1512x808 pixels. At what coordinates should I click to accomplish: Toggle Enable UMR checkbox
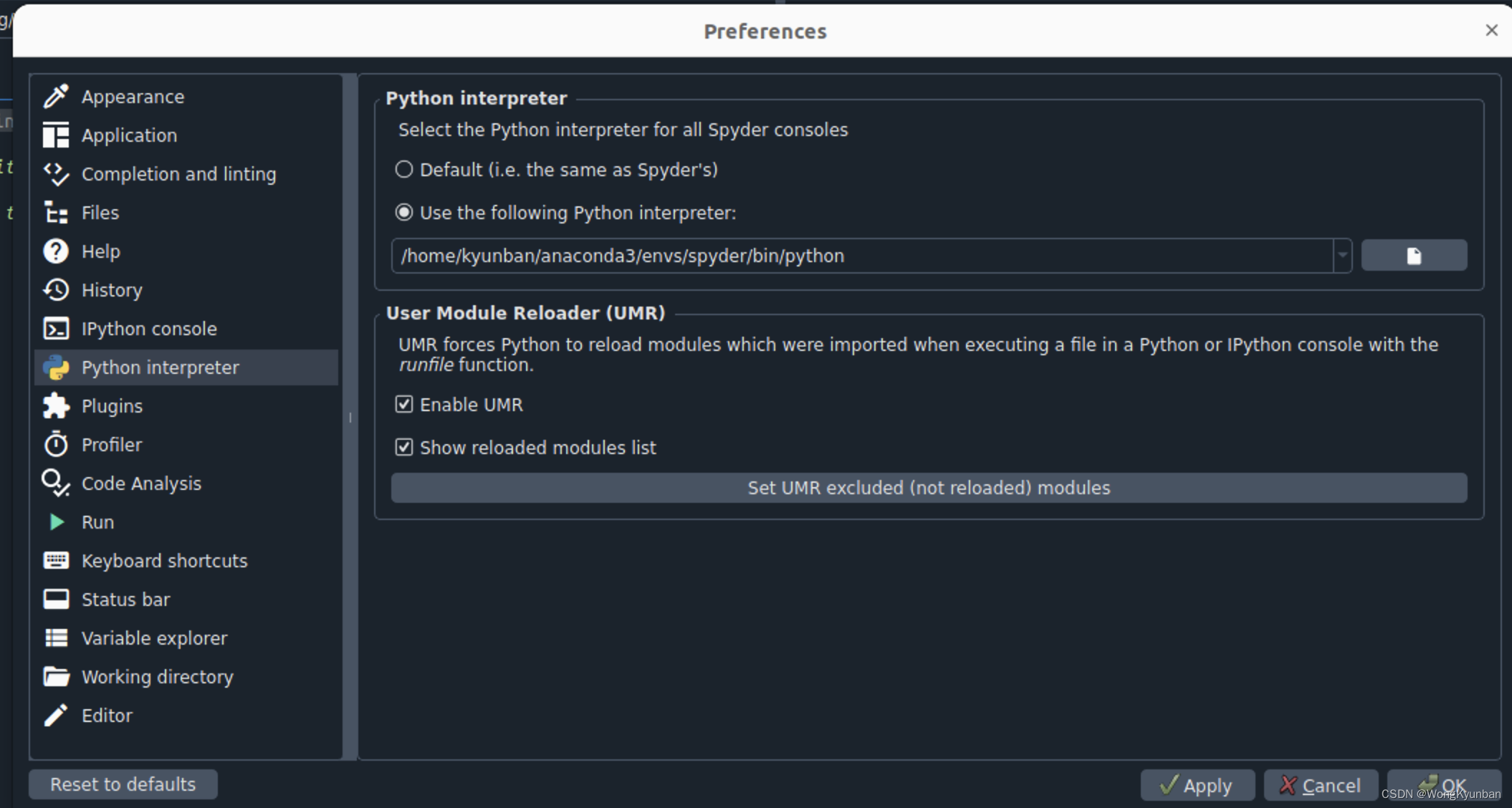click(404, 405)
